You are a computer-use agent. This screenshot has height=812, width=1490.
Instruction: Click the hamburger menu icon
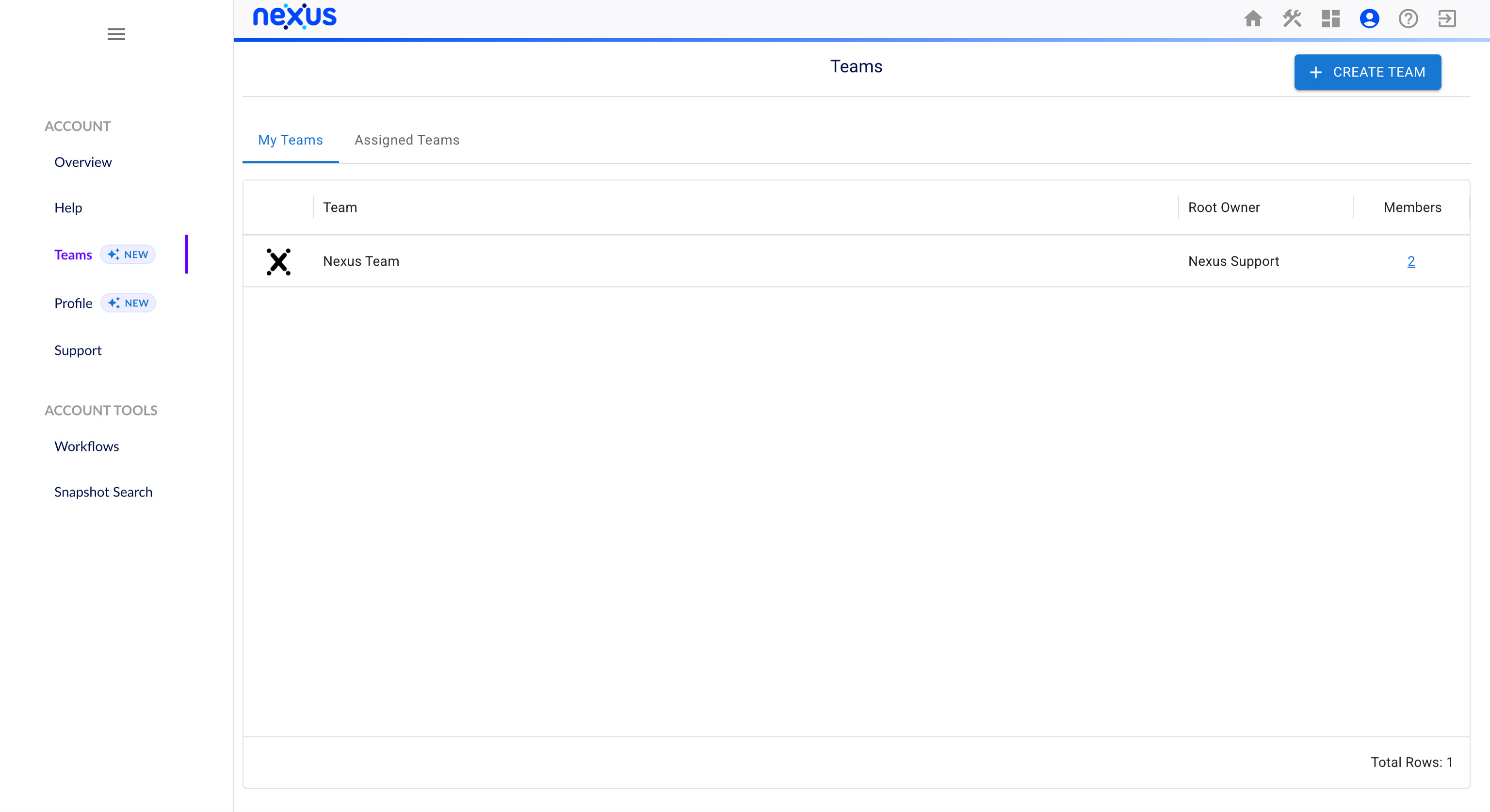coord(116,34)
